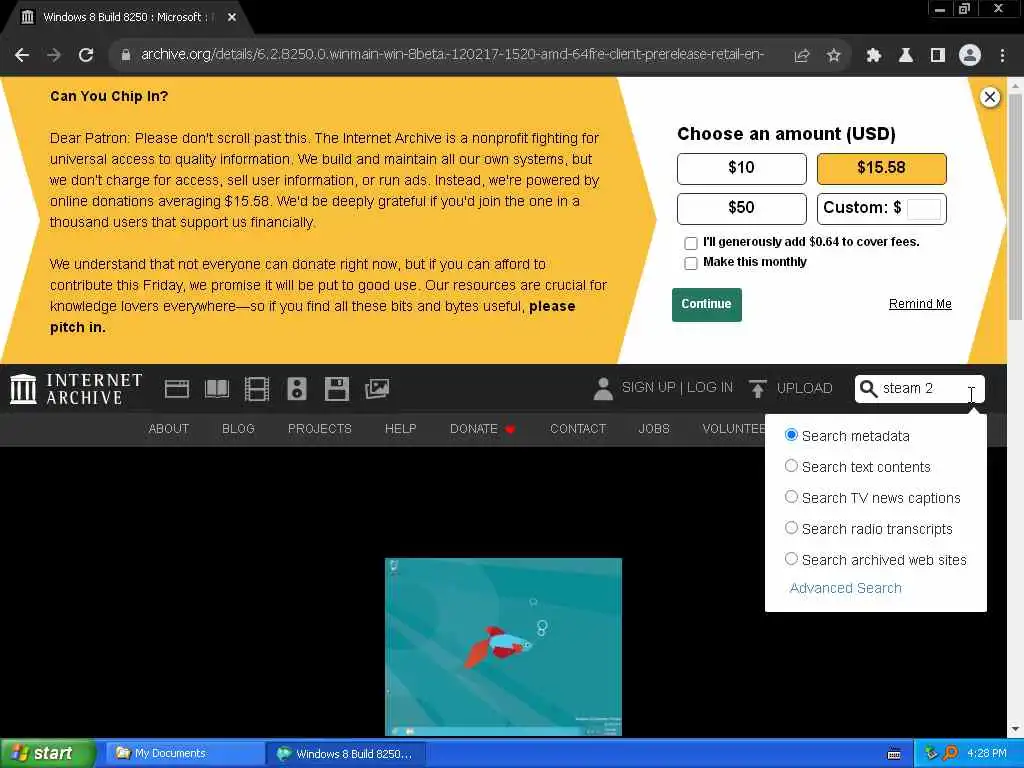Screen dimensions: 1024x768
Task: Open the Web archive icon
Action: (176, 389)
